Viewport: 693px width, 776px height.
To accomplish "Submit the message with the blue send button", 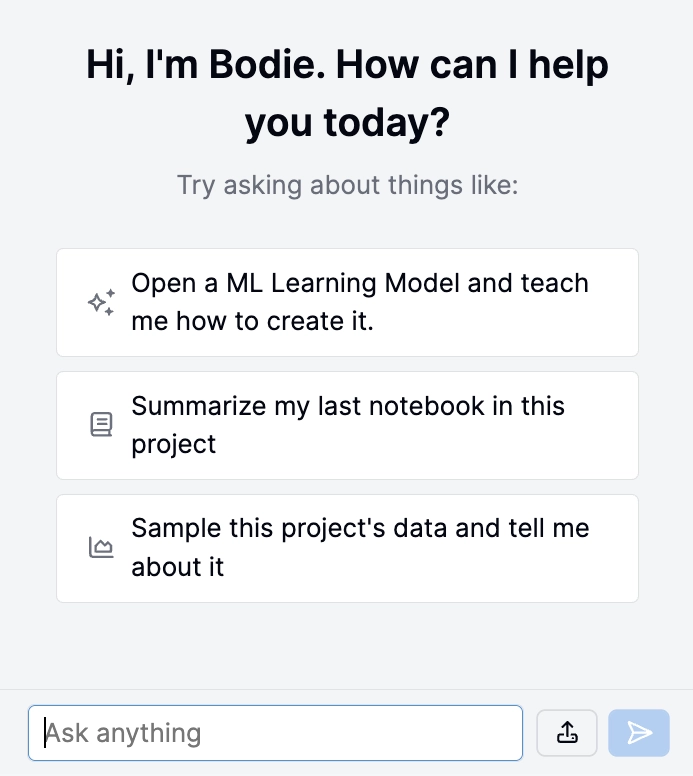I will pyautogui.click(x=639, y=732).
